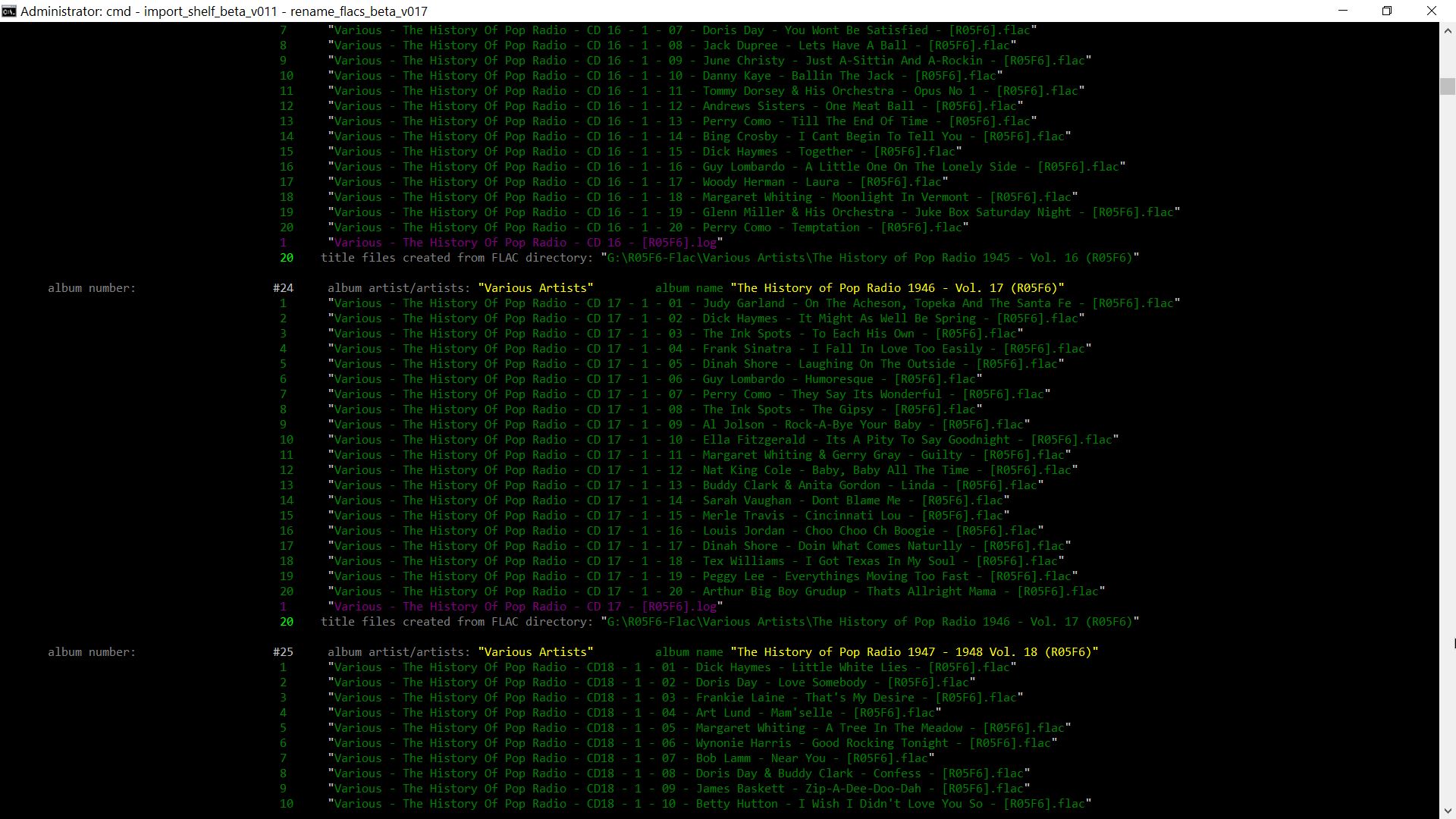
Task: Click the vertical scrollbar thumb
Action: coord(1447,86)
